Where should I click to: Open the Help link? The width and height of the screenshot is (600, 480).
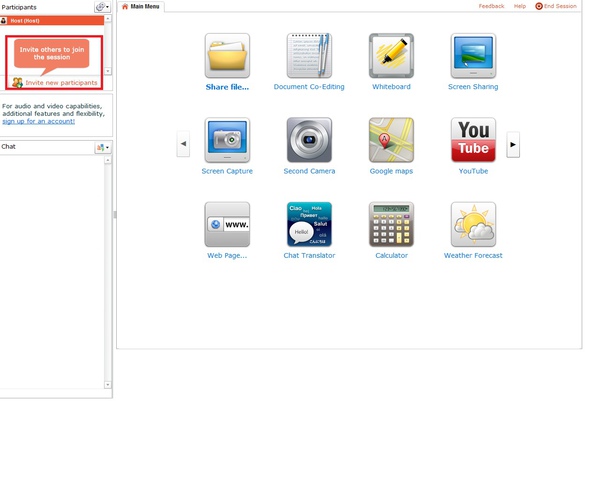520,6
